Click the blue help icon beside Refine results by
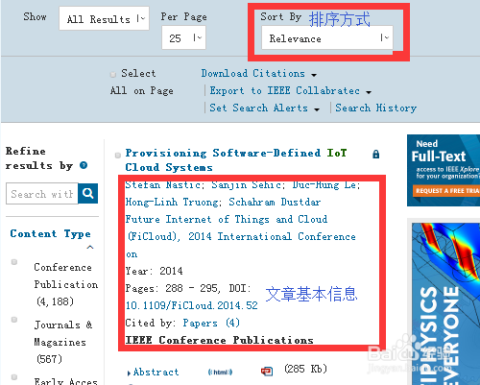 tap(84, 165)
